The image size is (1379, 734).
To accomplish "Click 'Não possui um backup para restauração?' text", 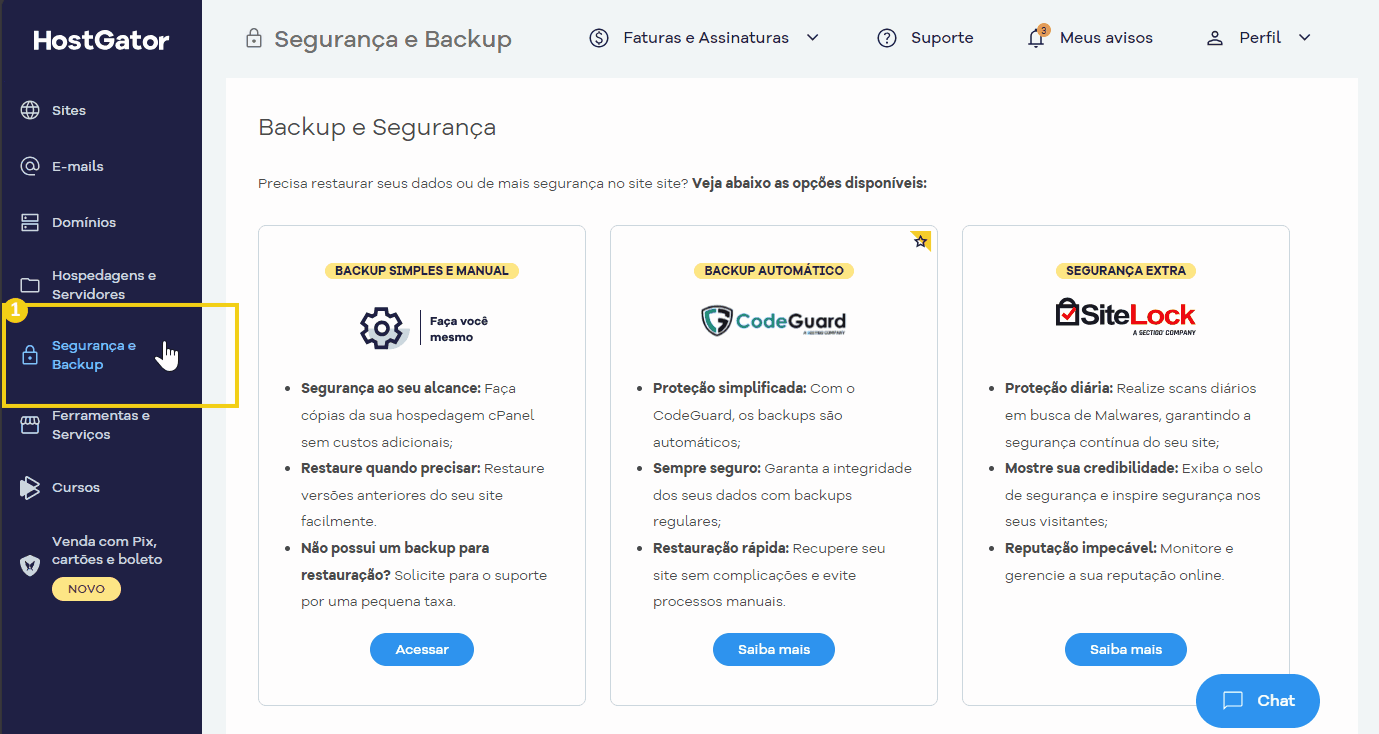I will [395, 562].
